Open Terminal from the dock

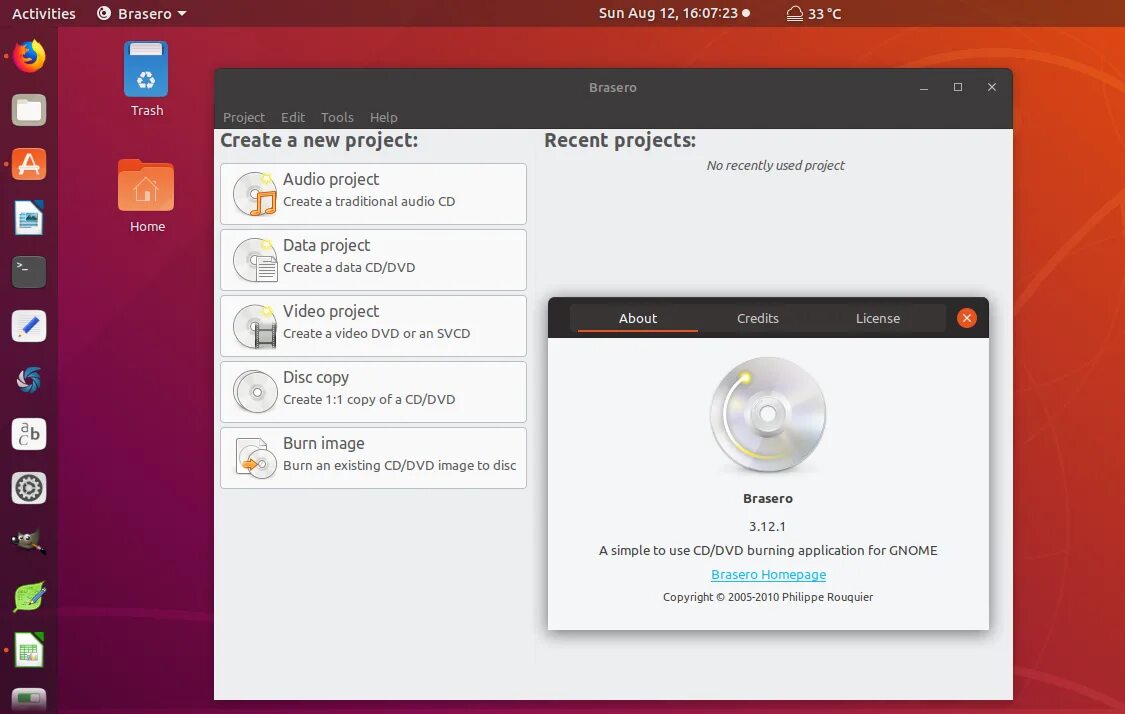point(29,272)
